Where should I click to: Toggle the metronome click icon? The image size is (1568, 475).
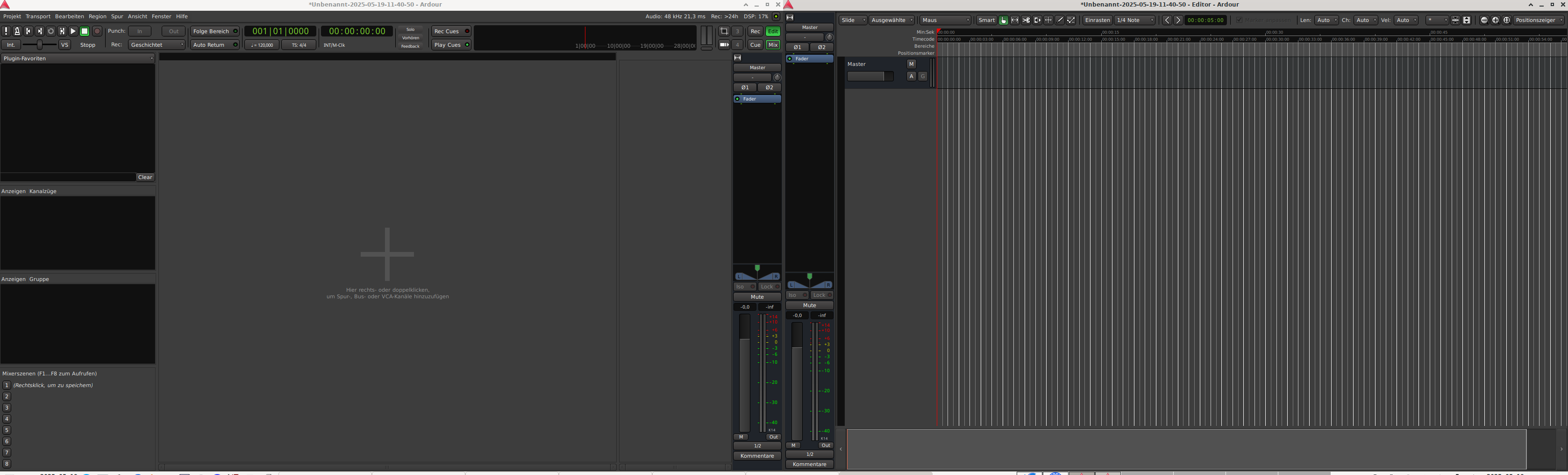[17, 31]
